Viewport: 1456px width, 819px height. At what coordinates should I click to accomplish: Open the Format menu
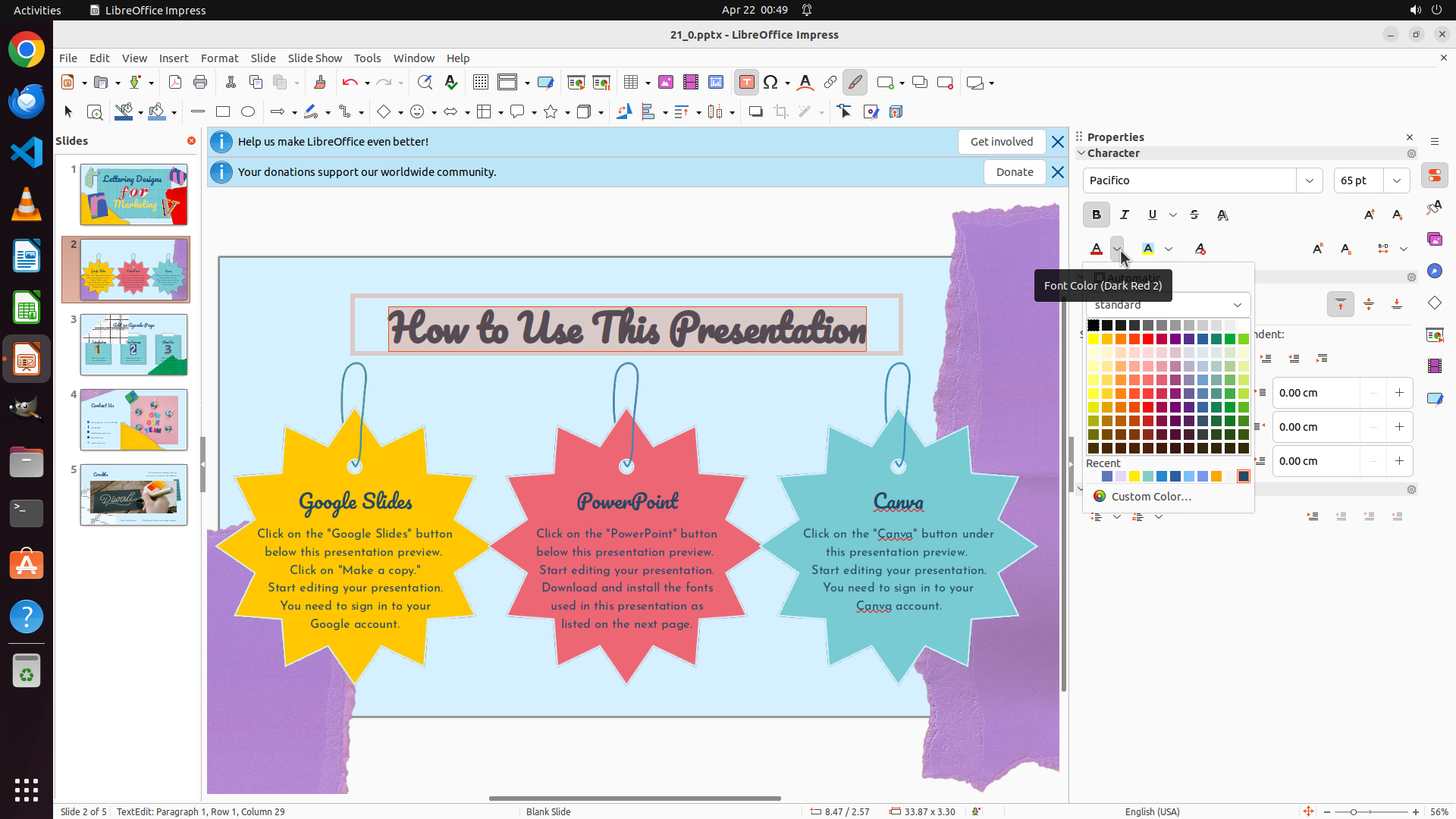pyautogui.click(x=219, y=58)
